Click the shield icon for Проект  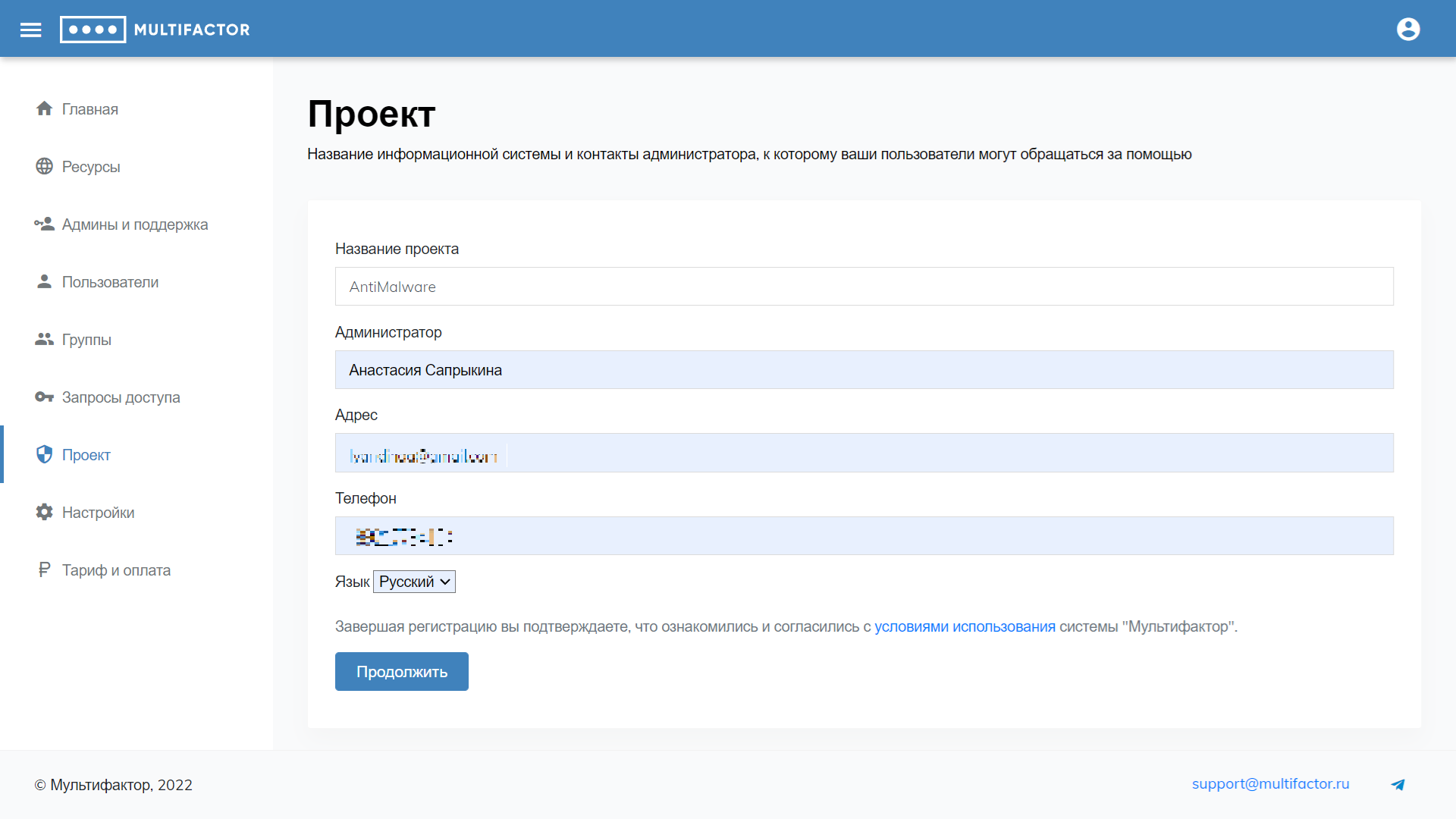point(44,455)
